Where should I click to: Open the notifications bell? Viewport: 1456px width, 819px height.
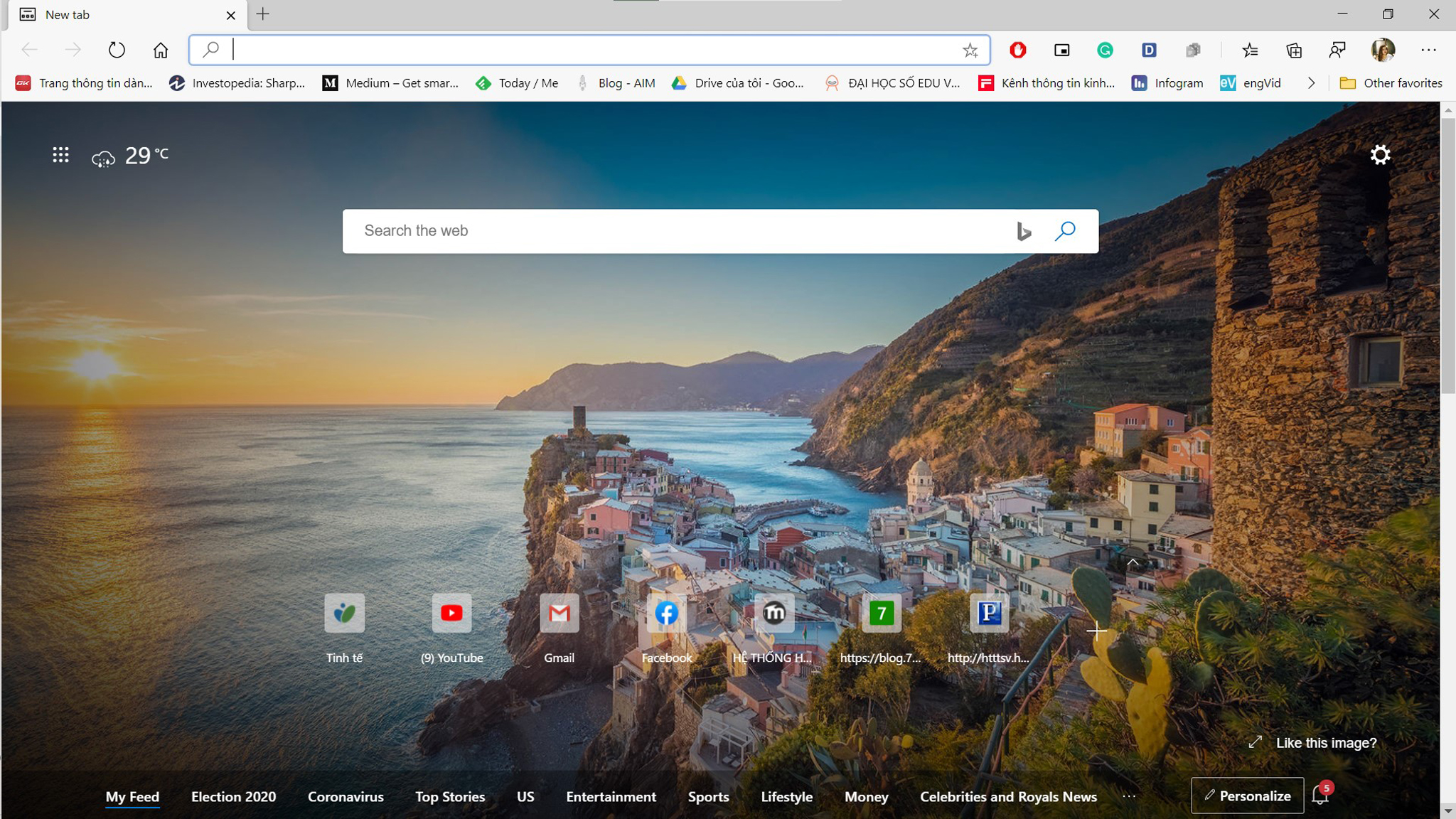coord(1320,796)
